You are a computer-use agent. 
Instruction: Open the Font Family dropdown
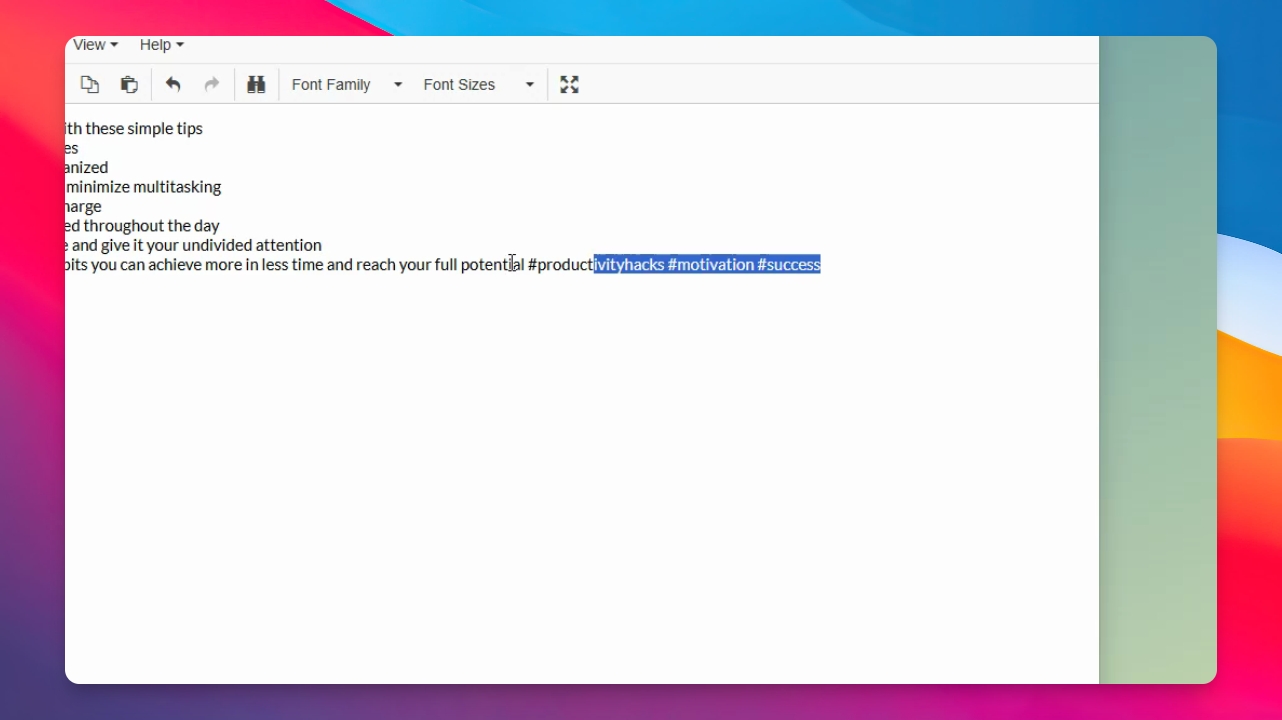346,85
